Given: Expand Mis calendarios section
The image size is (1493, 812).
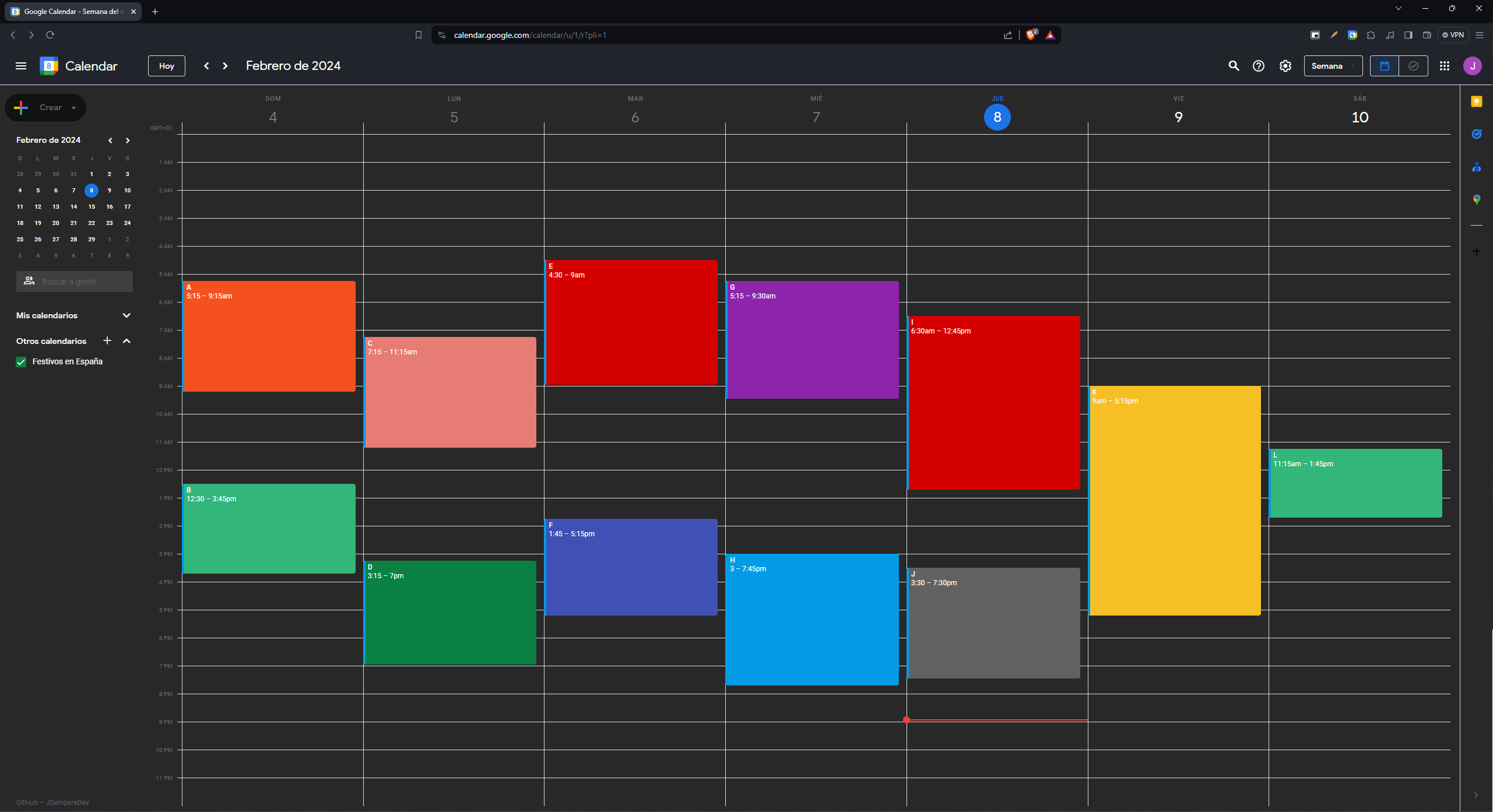Looking at the screenshot, I should [127, 315].
